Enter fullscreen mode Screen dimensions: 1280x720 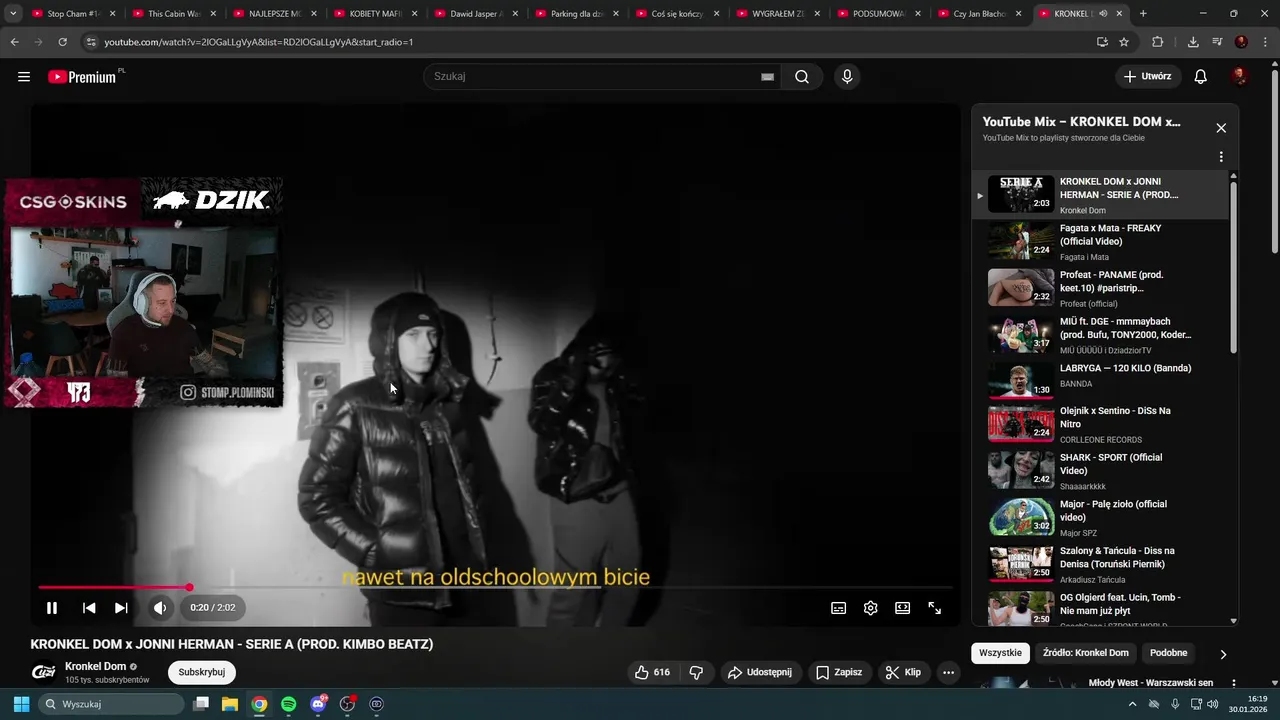tap(935, 608)
